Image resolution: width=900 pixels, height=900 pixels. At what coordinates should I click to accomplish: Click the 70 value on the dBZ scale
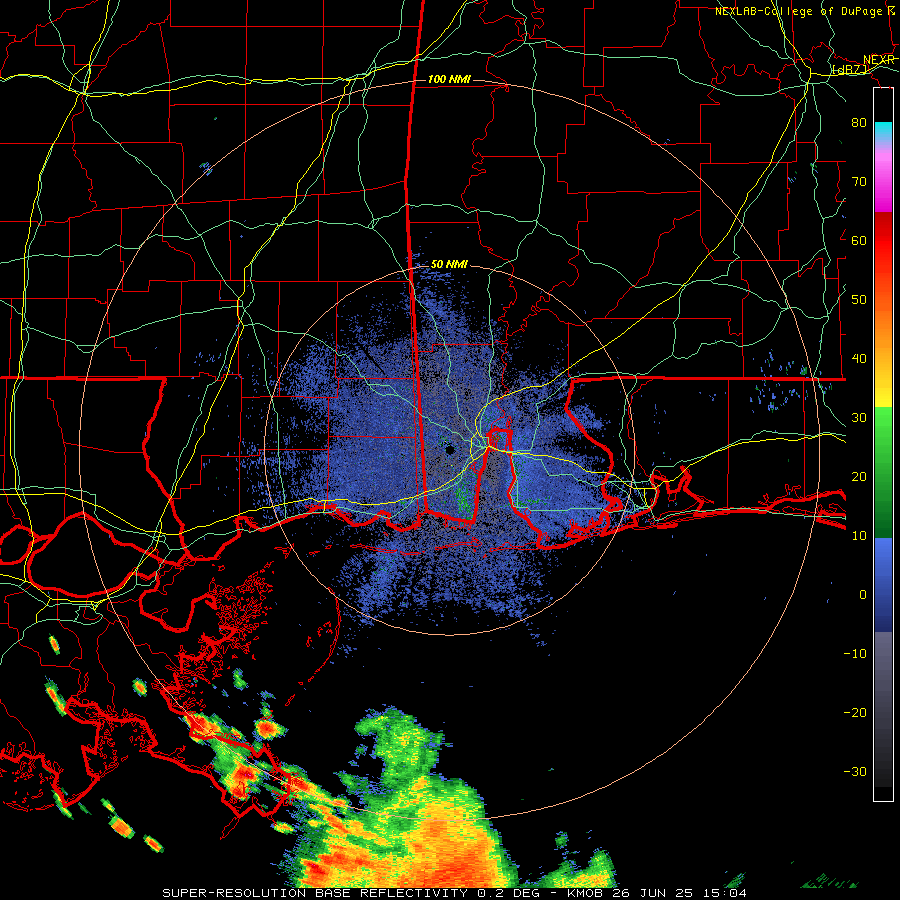(x=859, y=181)
